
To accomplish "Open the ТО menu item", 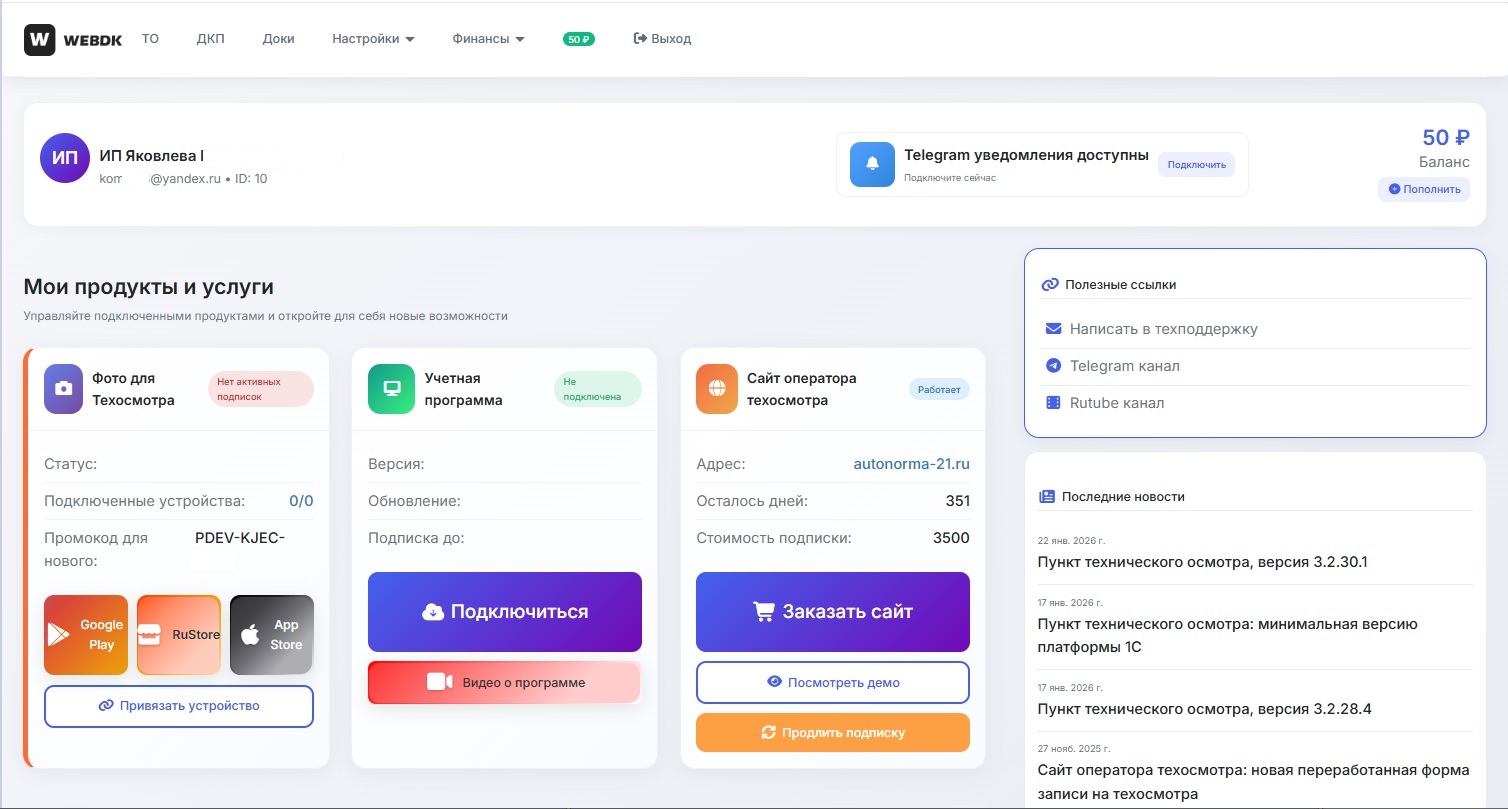I will 150,39.
